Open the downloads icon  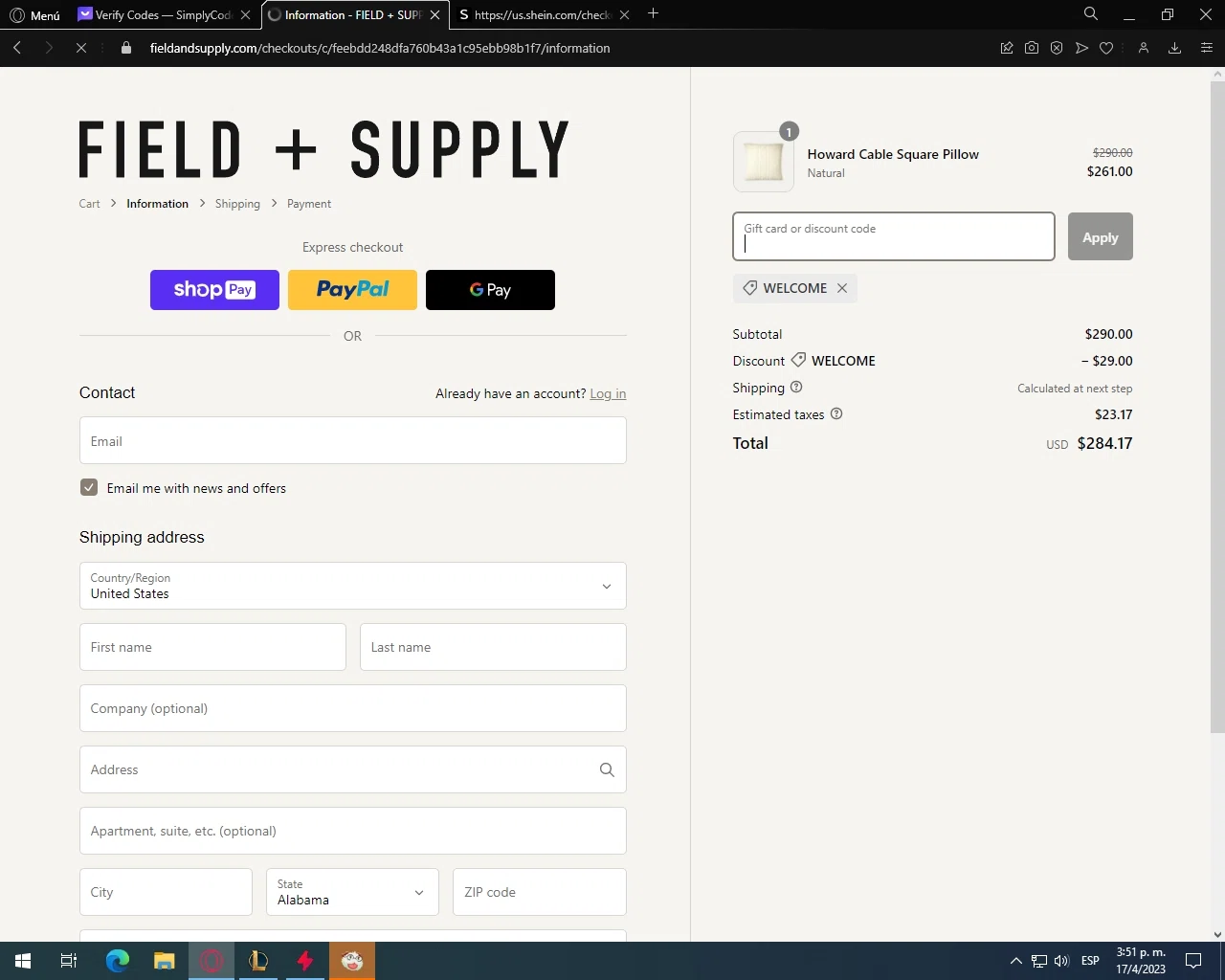point(1174,48)
